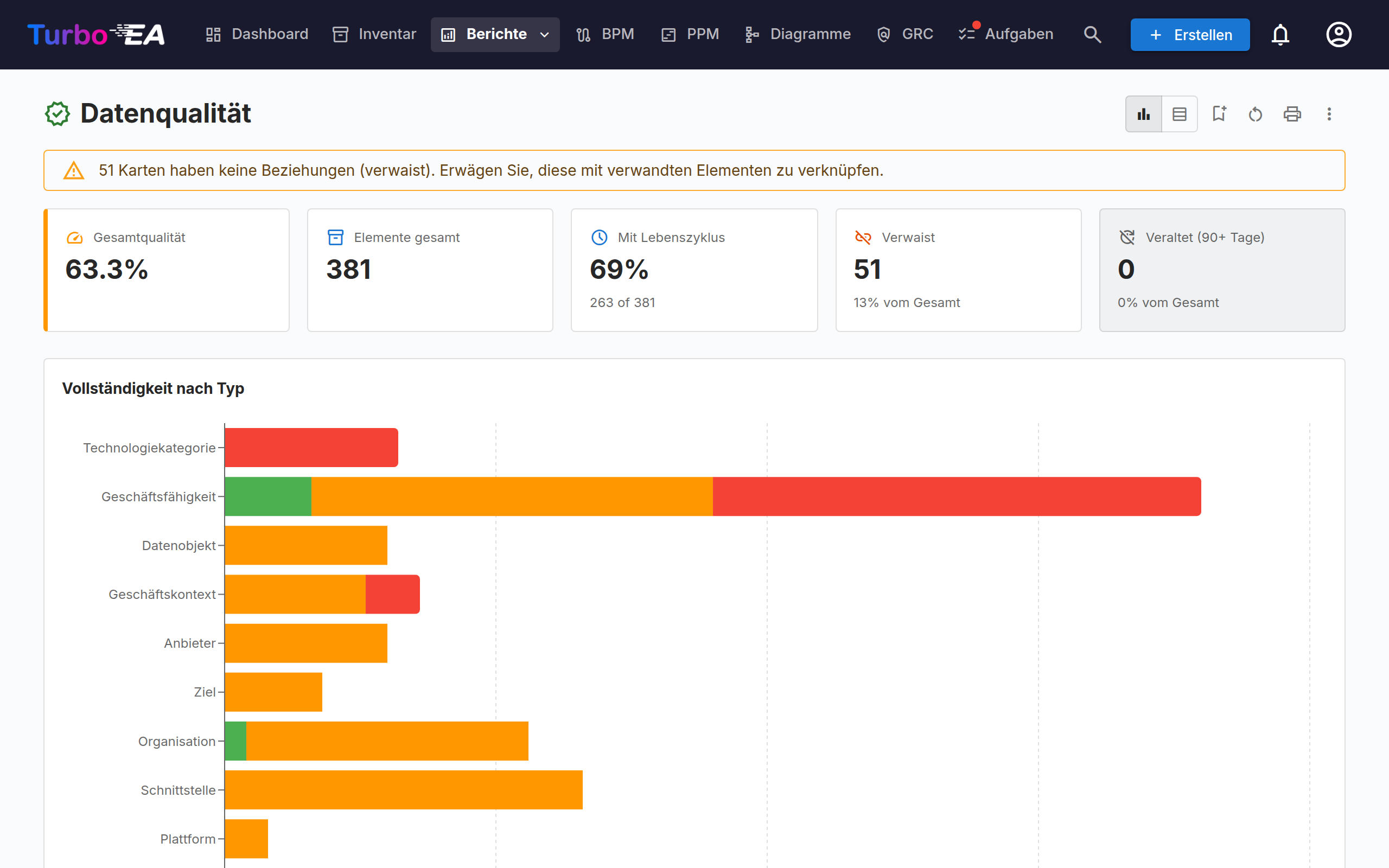The width and height of the screenshot is (1389, 868).
Task: Switch to chart view toggle
Action: (1143, 114)
